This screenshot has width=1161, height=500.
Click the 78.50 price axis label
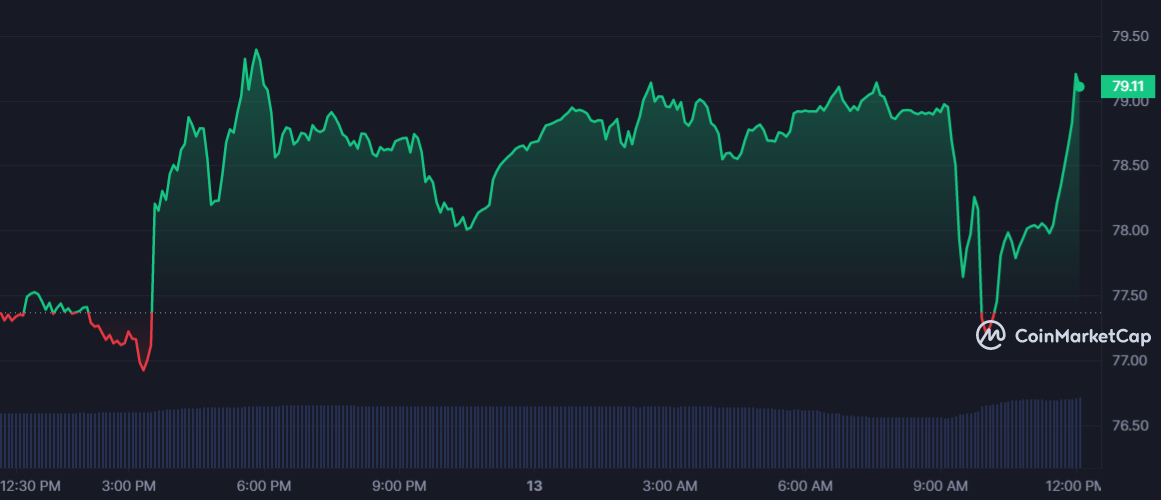1128,166
